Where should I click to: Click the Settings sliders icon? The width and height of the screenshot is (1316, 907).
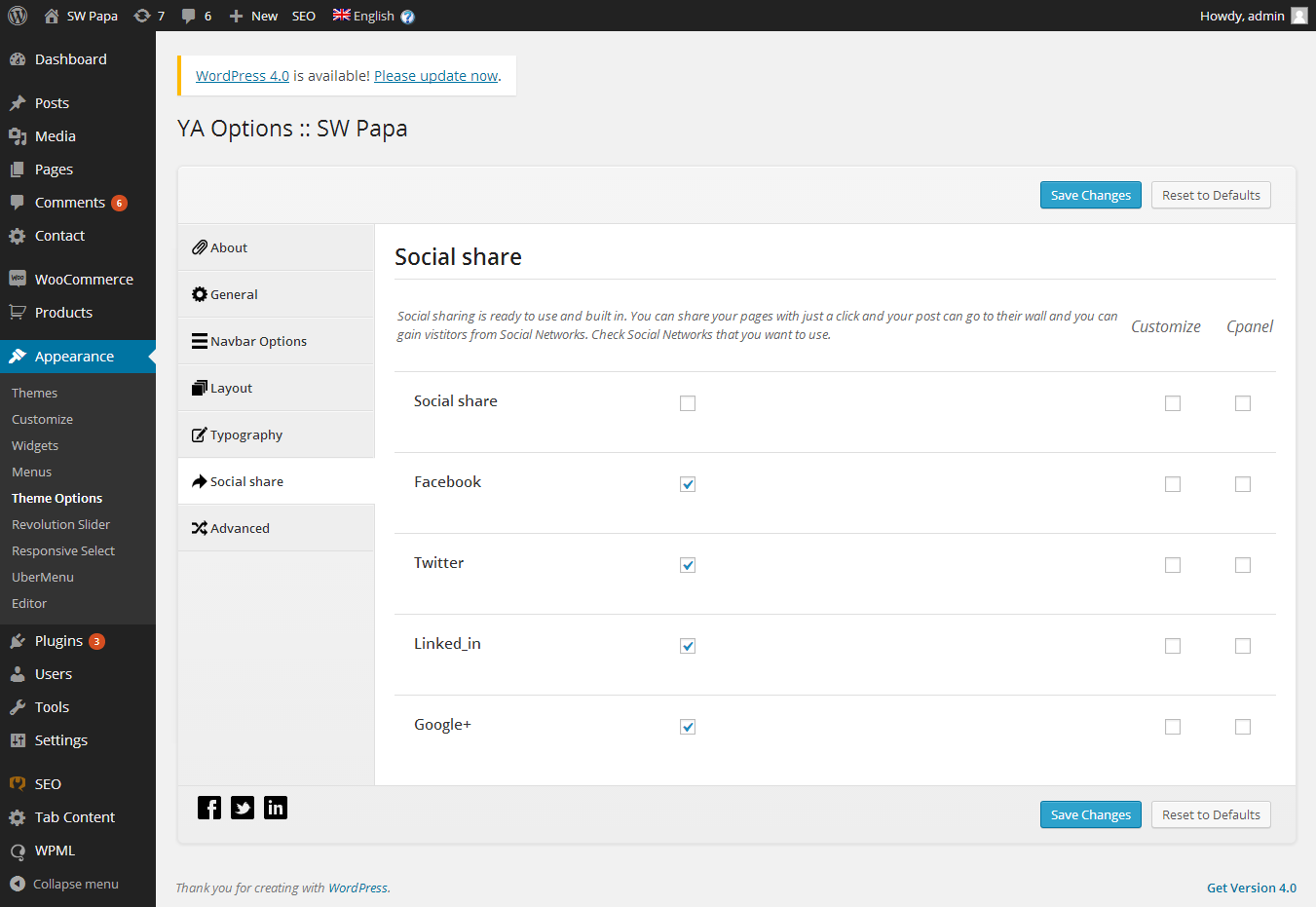[x=18, y=740]
